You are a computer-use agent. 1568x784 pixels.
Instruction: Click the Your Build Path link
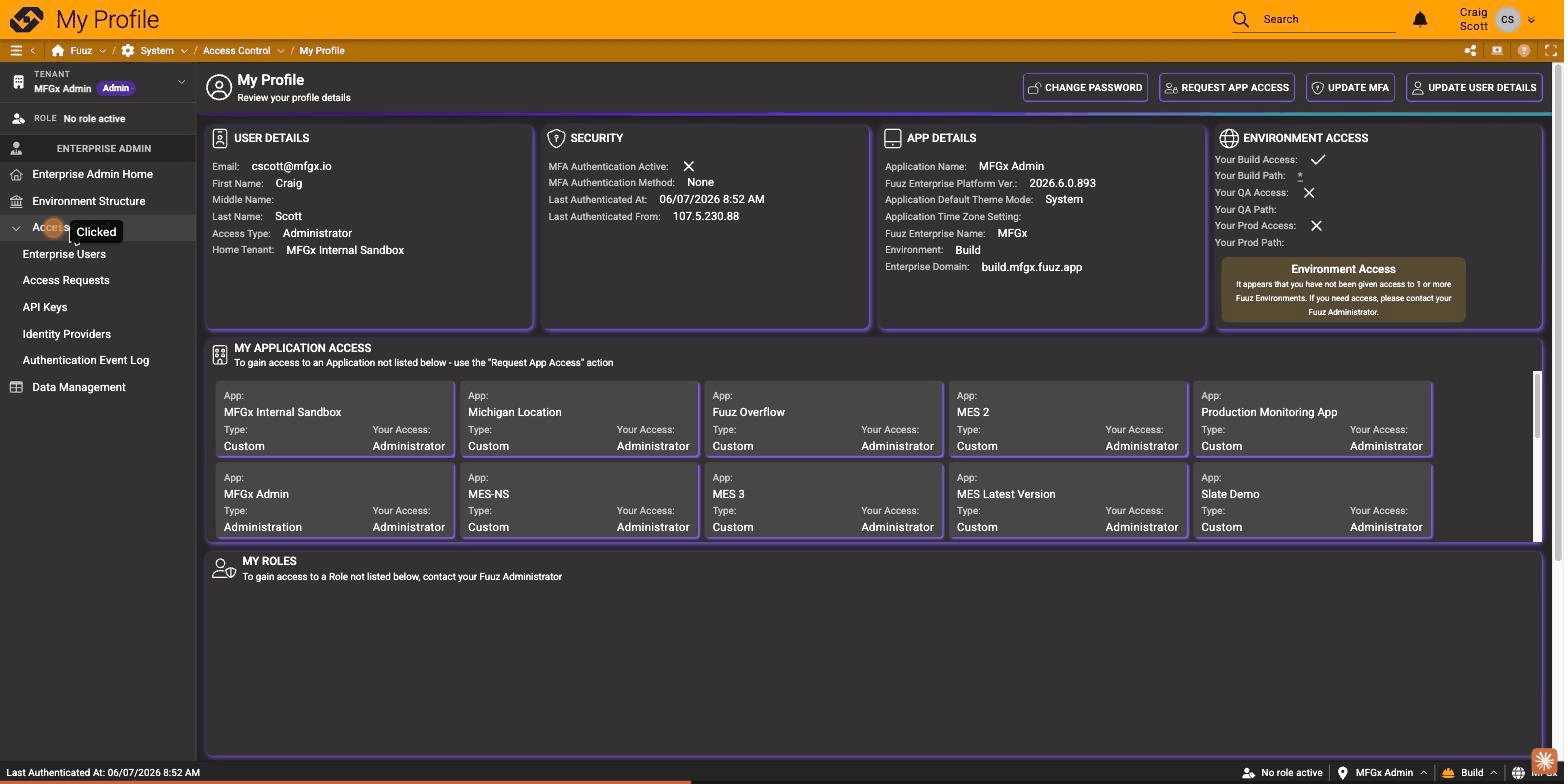coord(1300,176)
